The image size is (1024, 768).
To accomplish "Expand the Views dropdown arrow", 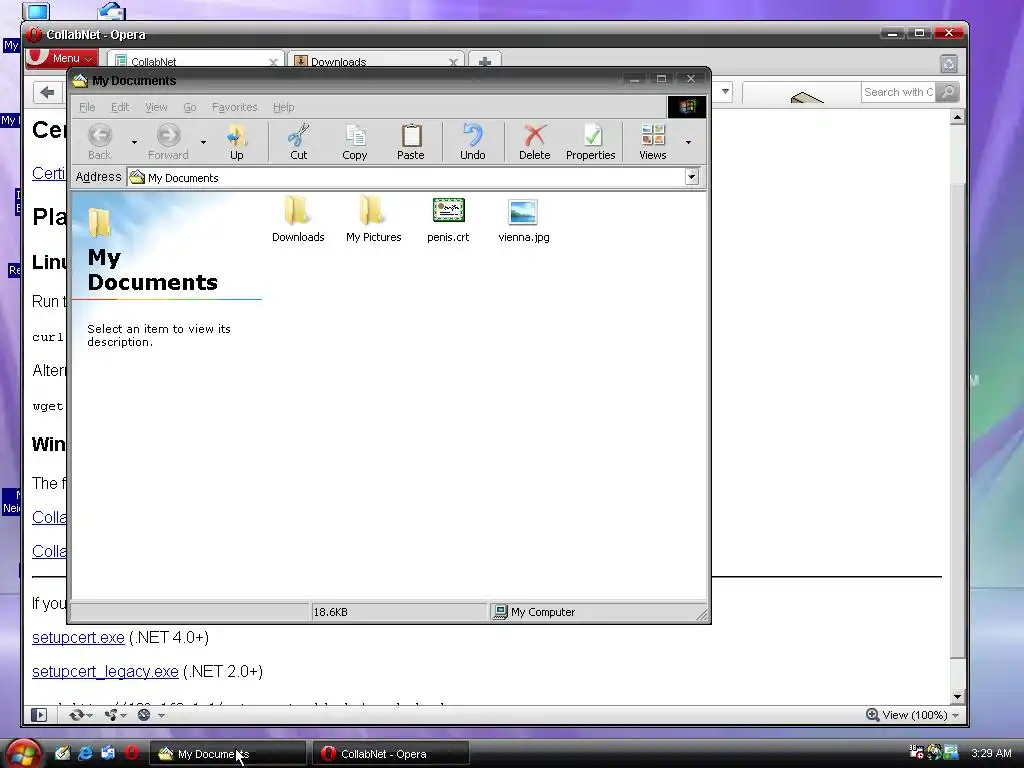I will pyautogui.click(x=688, y=142).
